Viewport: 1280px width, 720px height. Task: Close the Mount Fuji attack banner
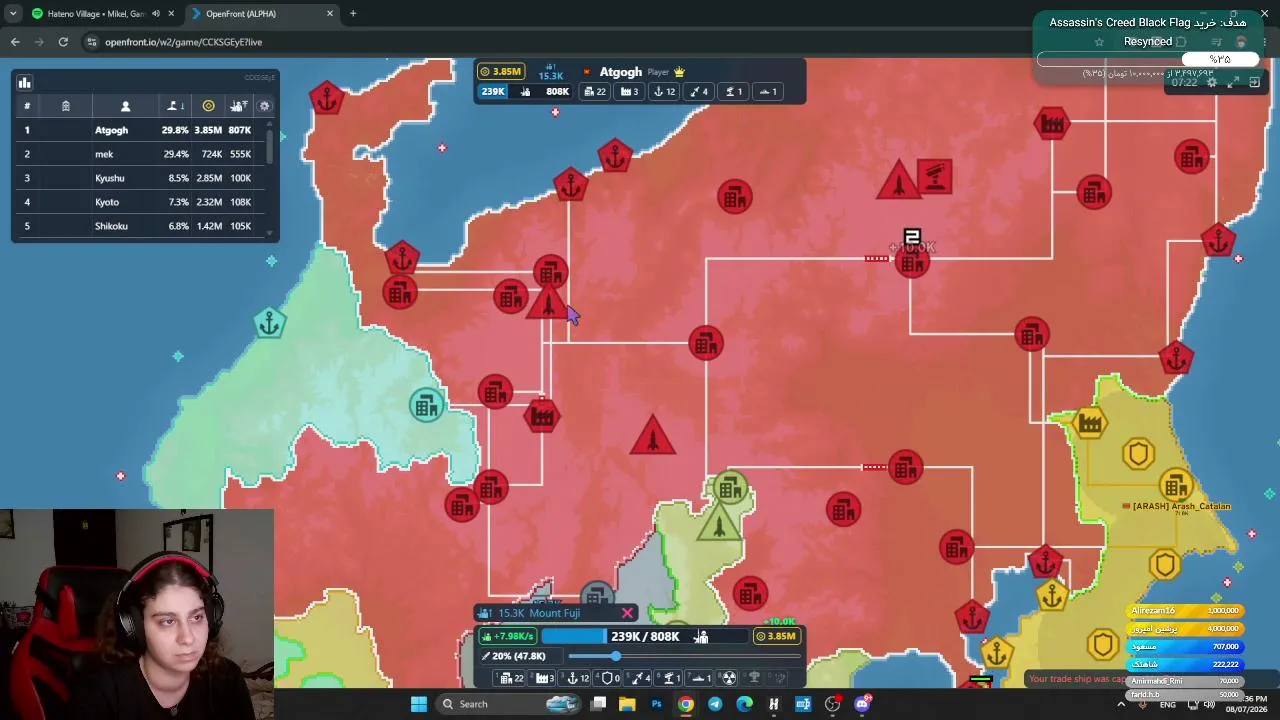coord(627,613)
